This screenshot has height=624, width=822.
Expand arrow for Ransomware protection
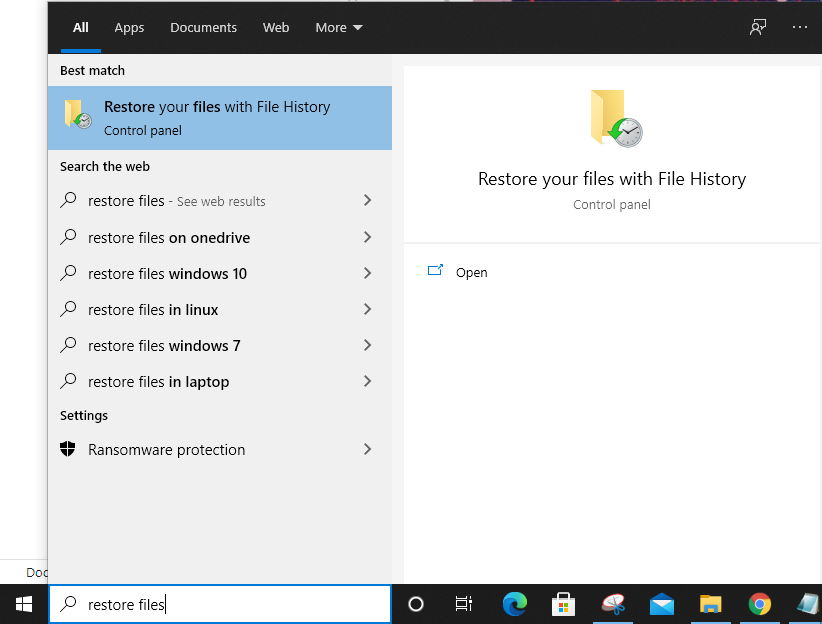pyautogui.click(x=367, y=449)
